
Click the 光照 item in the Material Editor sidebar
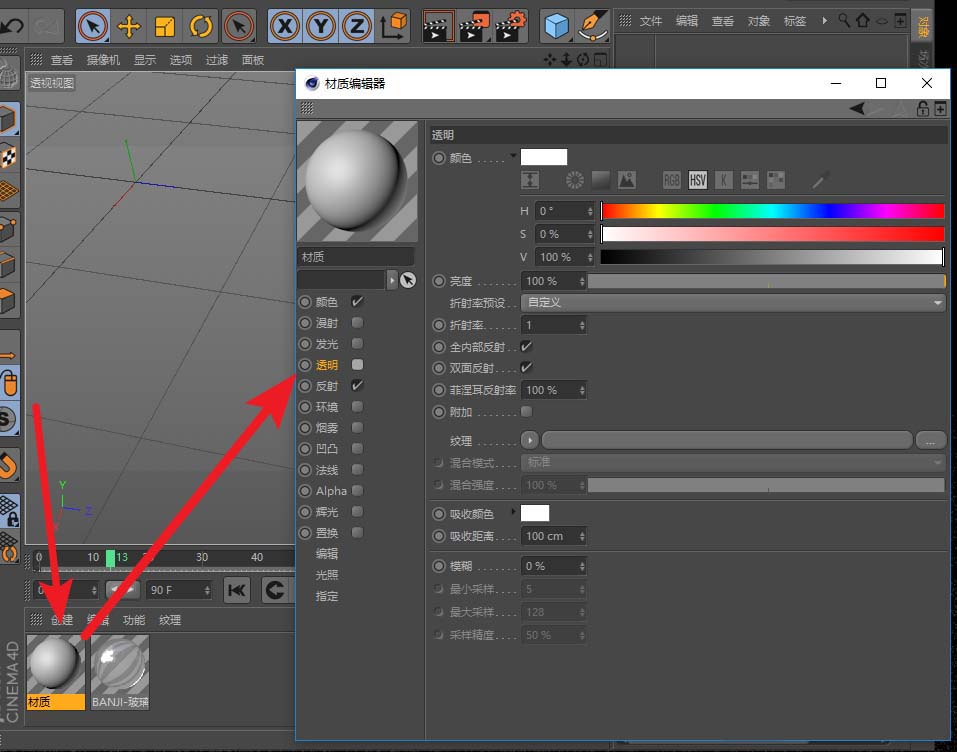click(327, 575)
